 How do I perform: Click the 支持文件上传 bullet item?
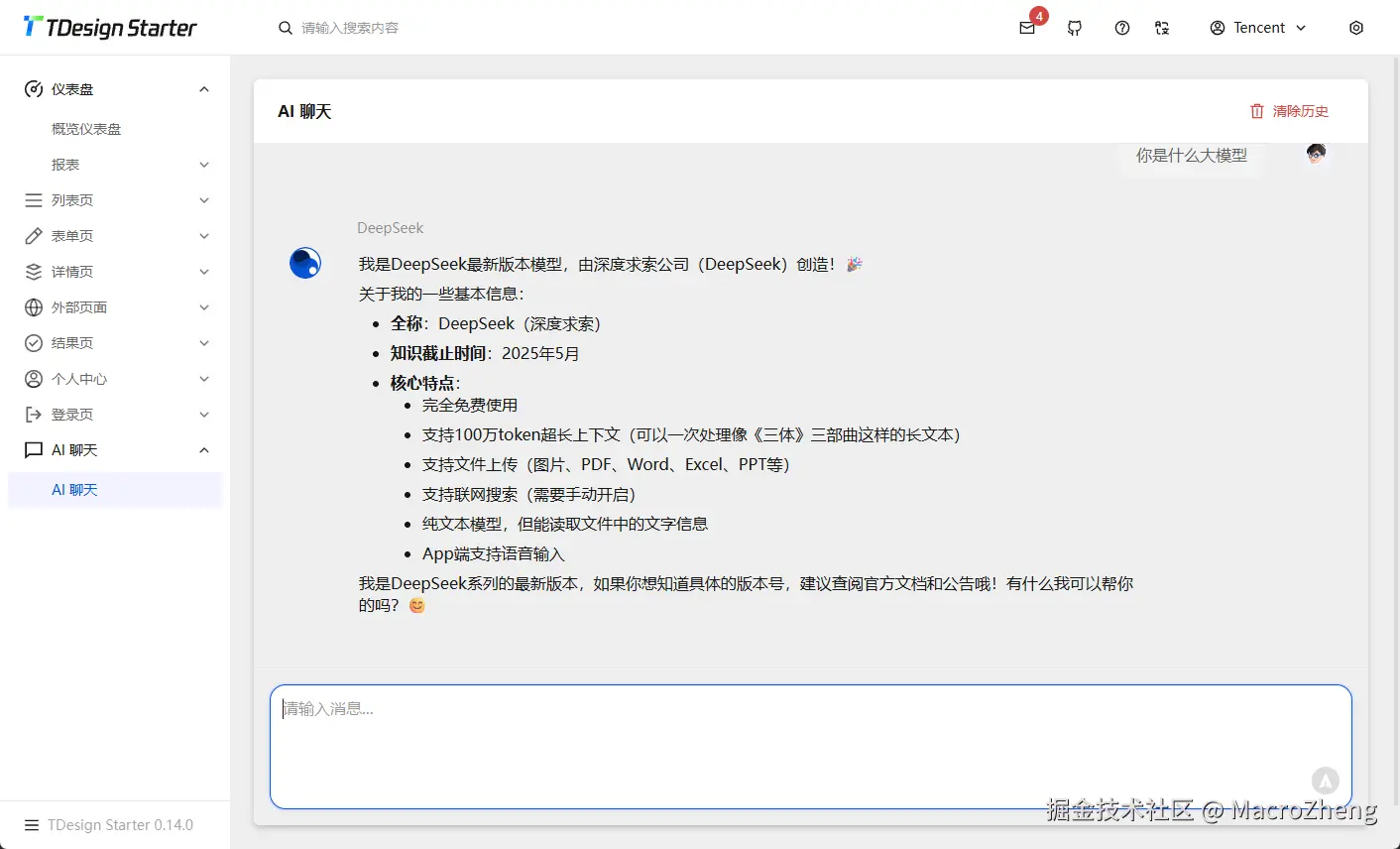click(x=607, y=464)
